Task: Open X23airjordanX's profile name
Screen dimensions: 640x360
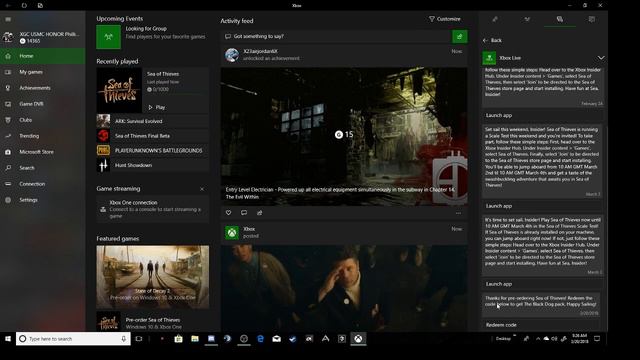Action: pyautogui.click(x=260, y=51)
